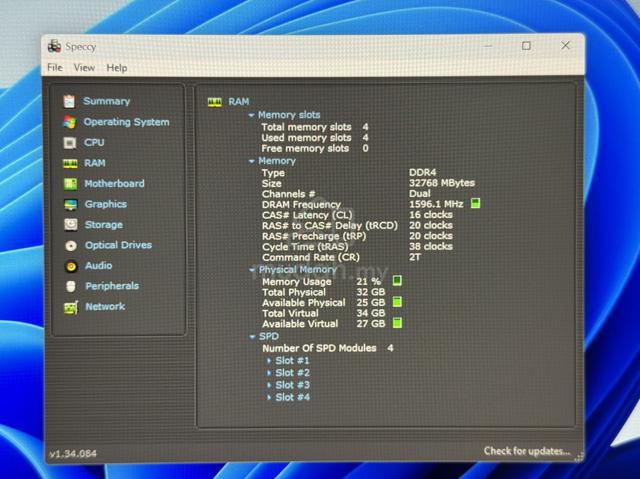Open the Storage section
This screenshot has height=479, width=640.
(104, 225)
